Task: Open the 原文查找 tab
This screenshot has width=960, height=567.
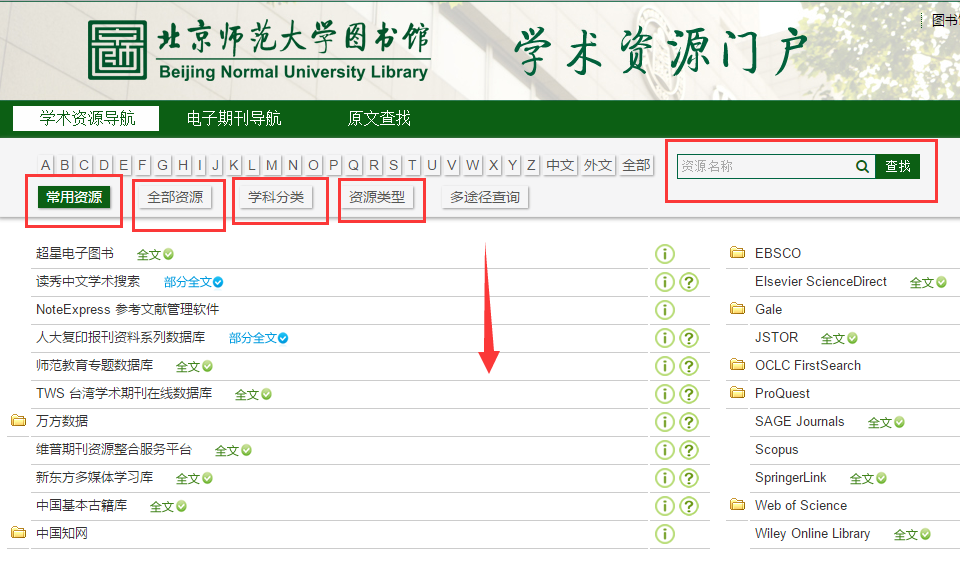Action: click(379, 118)
